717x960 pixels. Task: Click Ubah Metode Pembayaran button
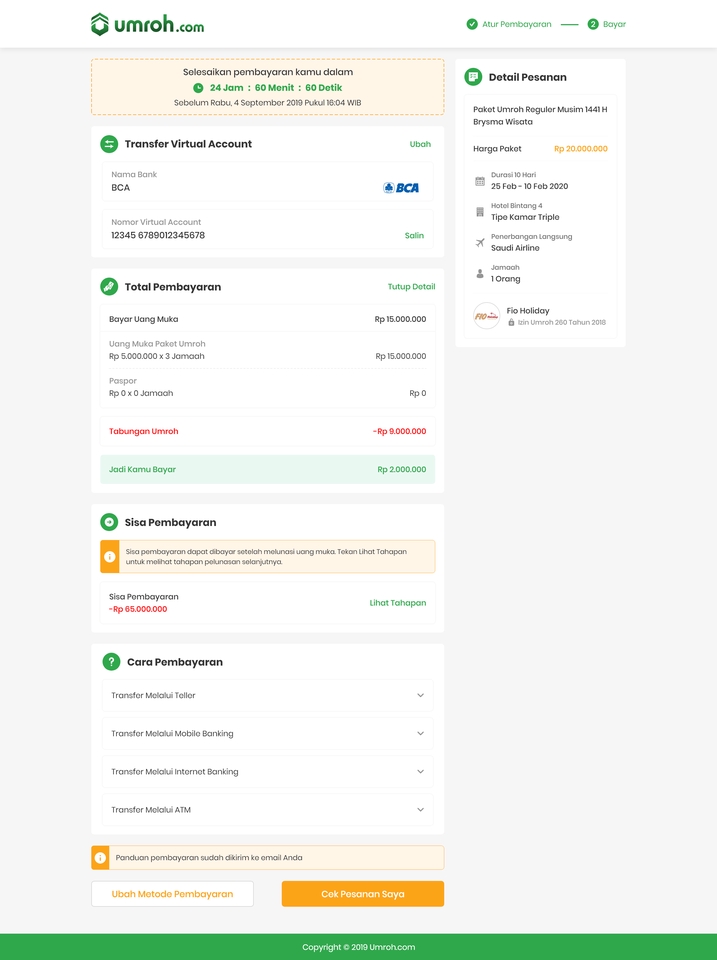(172, 894)
